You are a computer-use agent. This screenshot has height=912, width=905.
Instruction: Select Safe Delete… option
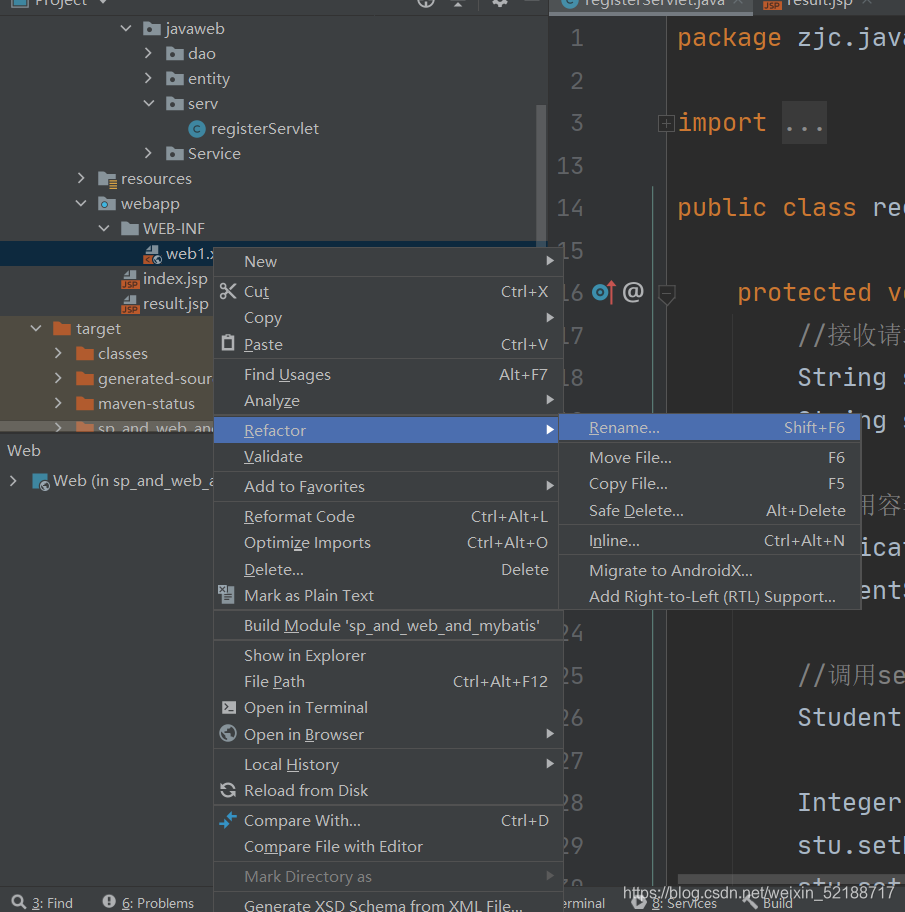(x=709, y=510)
